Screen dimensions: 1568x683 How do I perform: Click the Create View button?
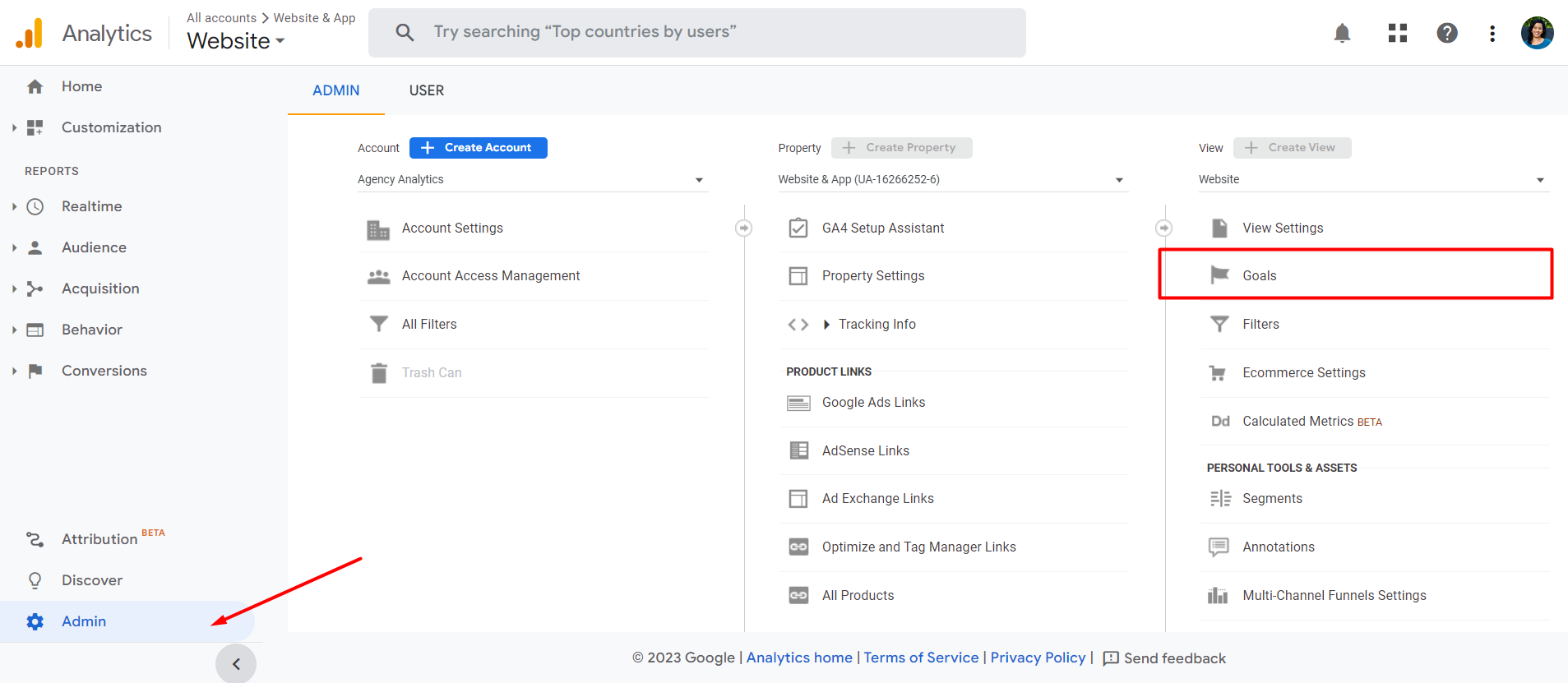[x=1293, y=148]
